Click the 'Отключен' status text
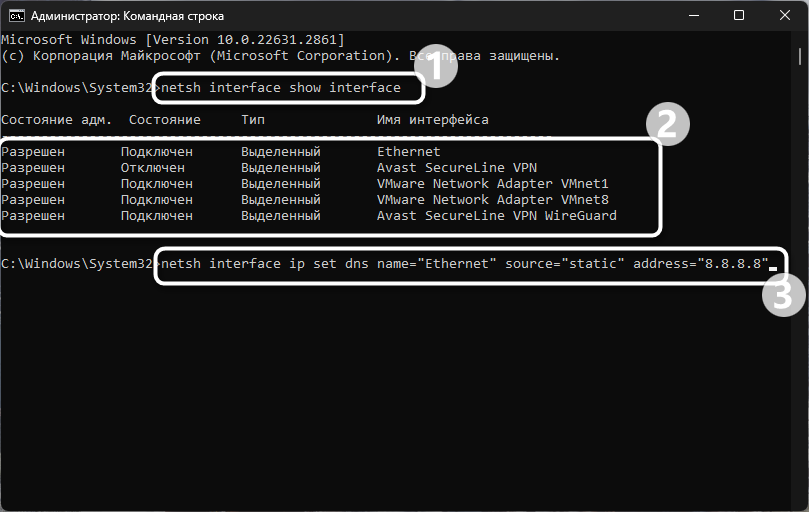 coord(152,168)
